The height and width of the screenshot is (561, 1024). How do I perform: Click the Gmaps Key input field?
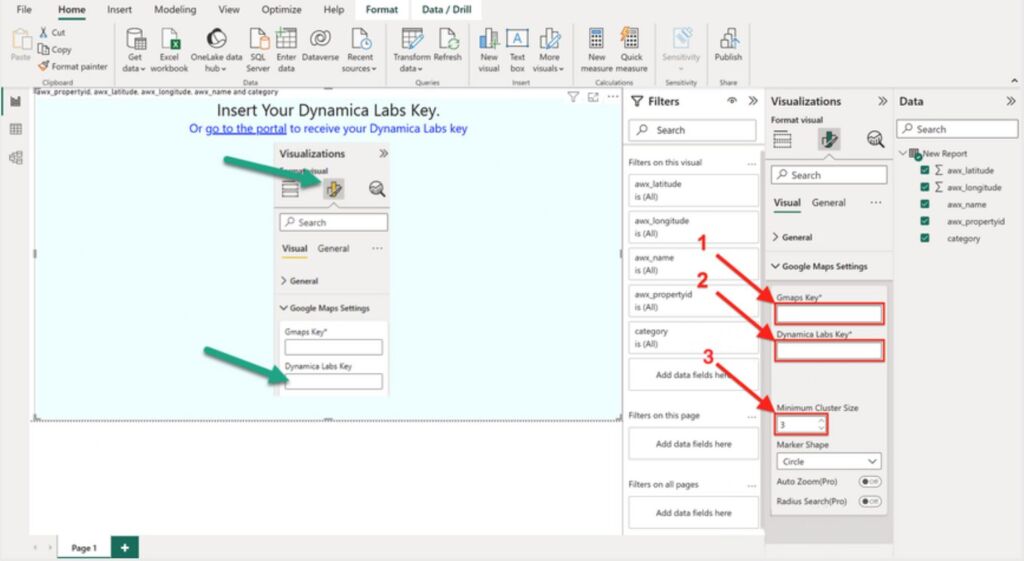coord(829,314)
